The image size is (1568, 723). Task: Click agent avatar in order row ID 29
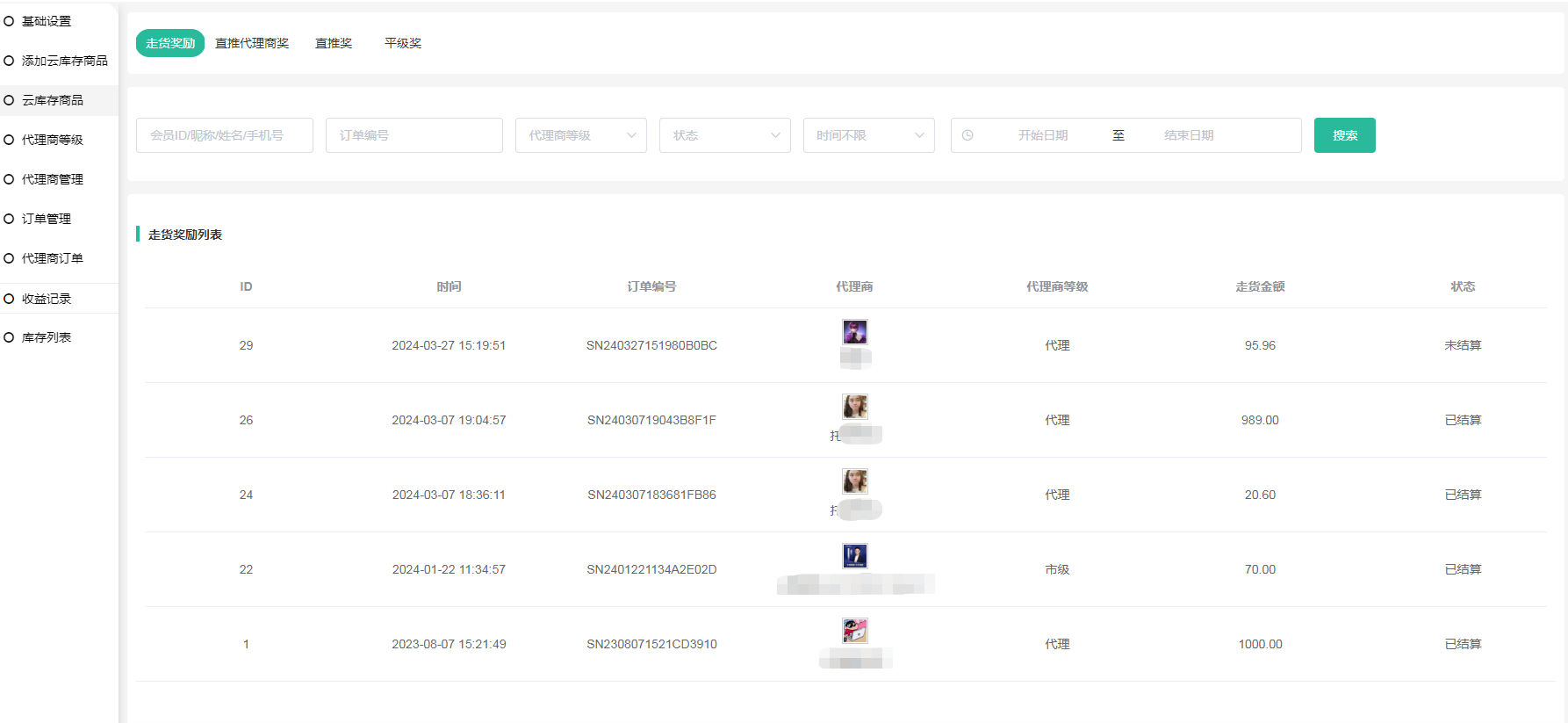(854, 332)
